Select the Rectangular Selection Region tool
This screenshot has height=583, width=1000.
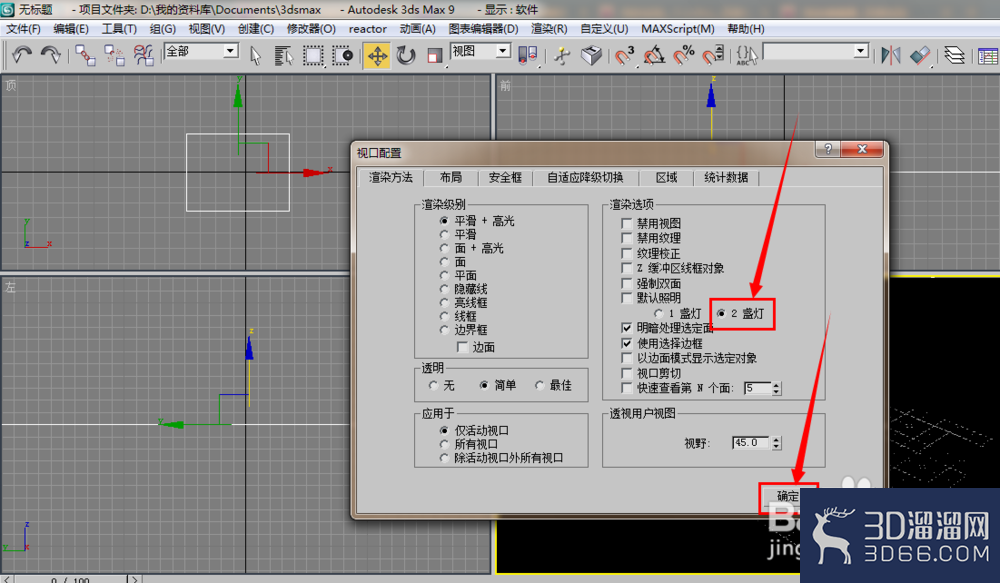click(x=312, y=56)
